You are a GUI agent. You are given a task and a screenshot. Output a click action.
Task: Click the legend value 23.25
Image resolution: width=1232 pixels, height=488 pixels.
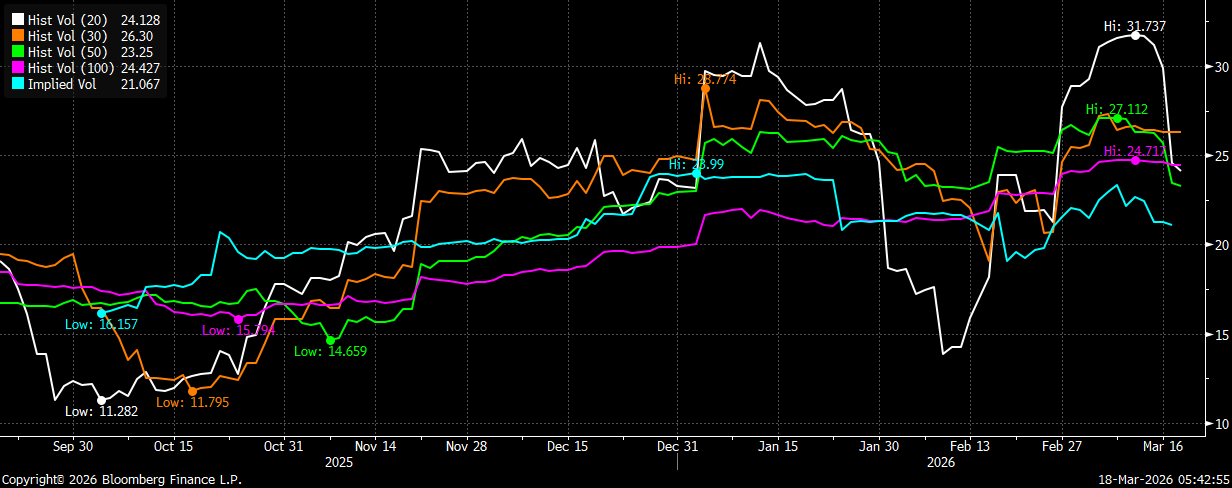pos(136,52)
